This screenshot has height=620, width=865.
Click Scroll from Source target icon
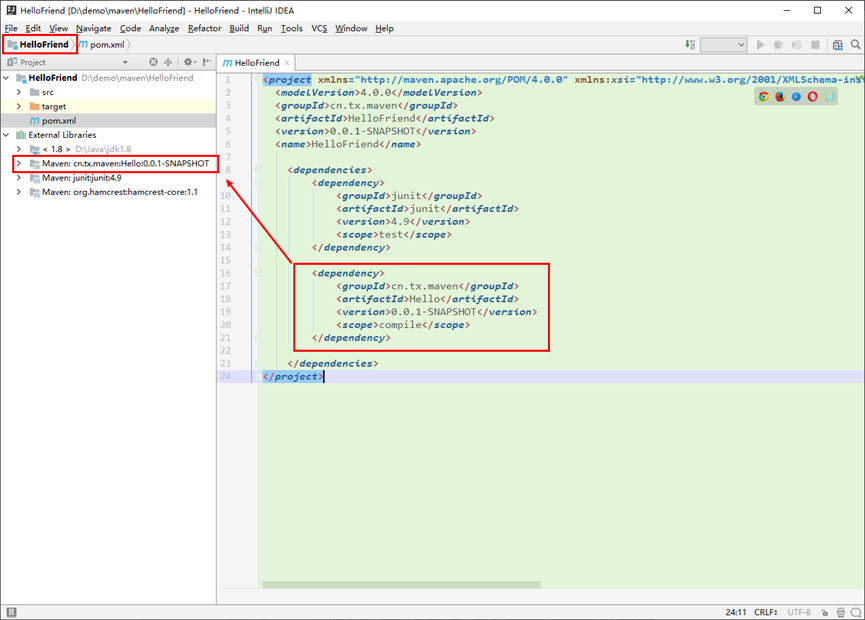click(x=153, y=62)
